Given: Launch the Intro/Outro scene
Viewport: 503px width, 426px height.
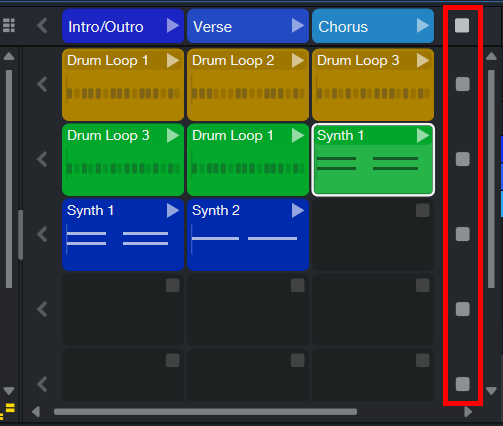Looking at the screenshot, I should point(173,26).
